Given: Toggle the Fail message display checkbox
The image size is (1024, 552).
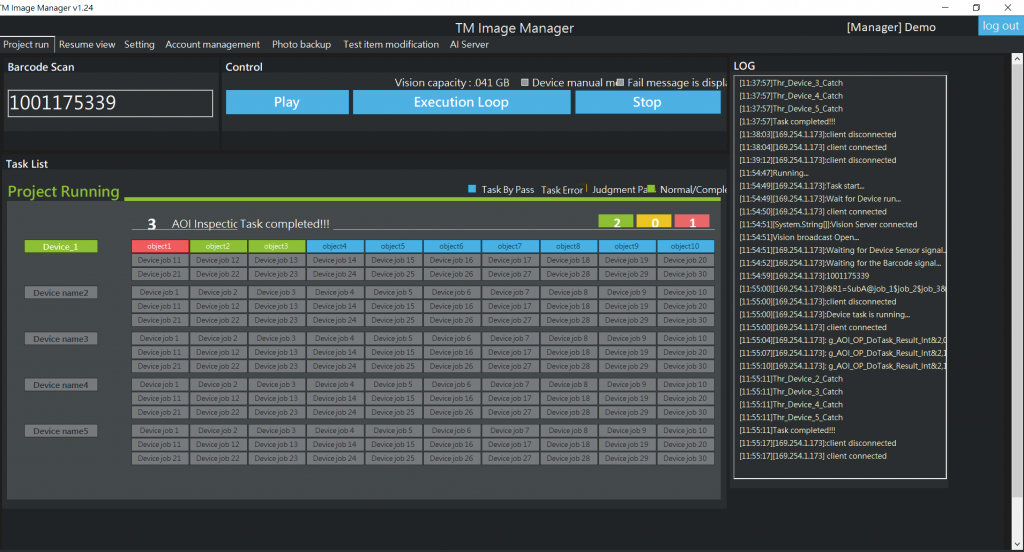Looking at the screenshot, I should pos(620,82).
